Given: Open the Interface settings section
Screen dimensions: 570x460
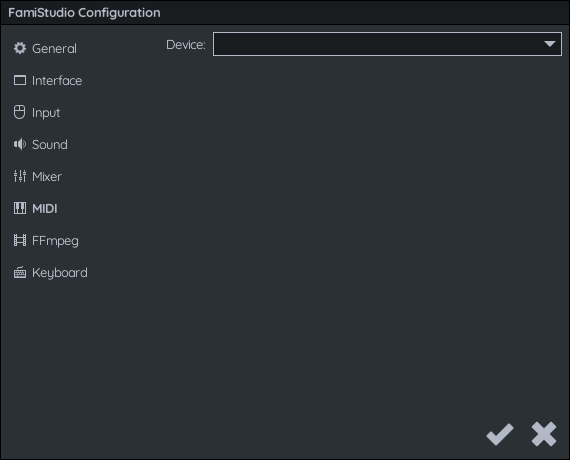Looking at the screenshot, I should click(57, 80).
